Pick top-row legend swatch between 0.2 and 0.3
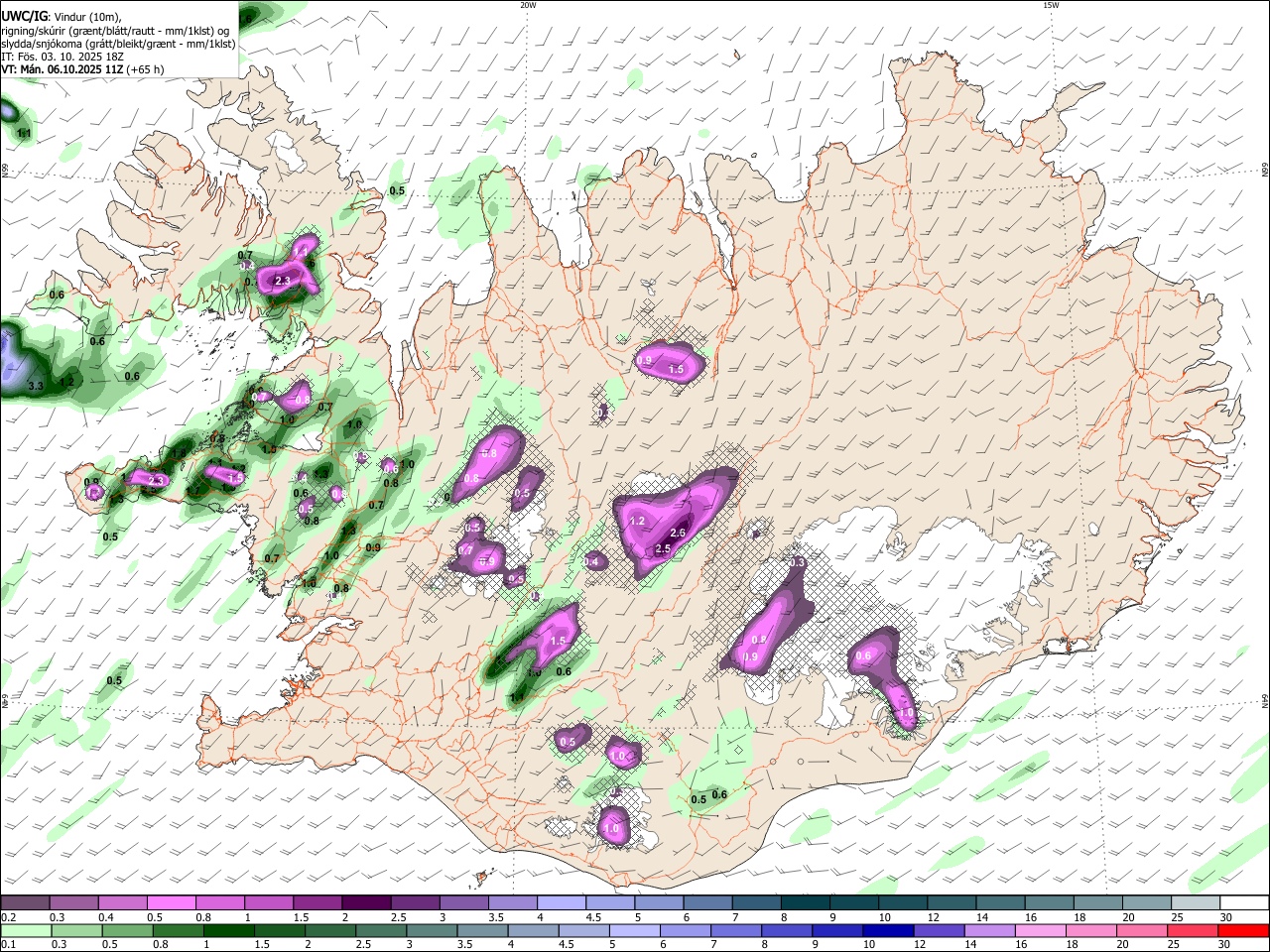Screen dimensions: 1270x952 (x=25, y=903)
